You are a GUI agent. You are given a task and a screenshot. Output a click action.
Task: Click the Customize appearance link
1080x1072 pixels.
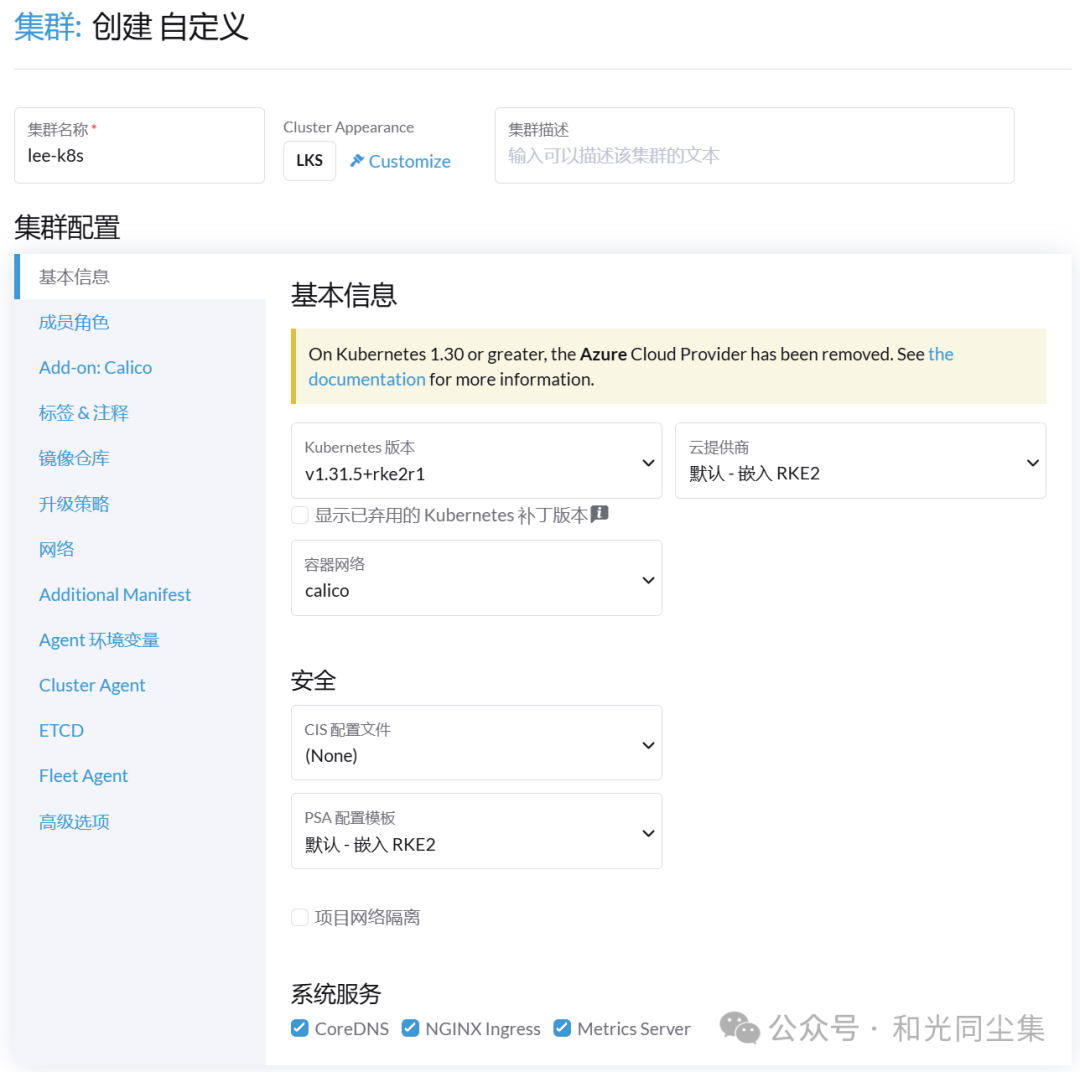[400, 161]
